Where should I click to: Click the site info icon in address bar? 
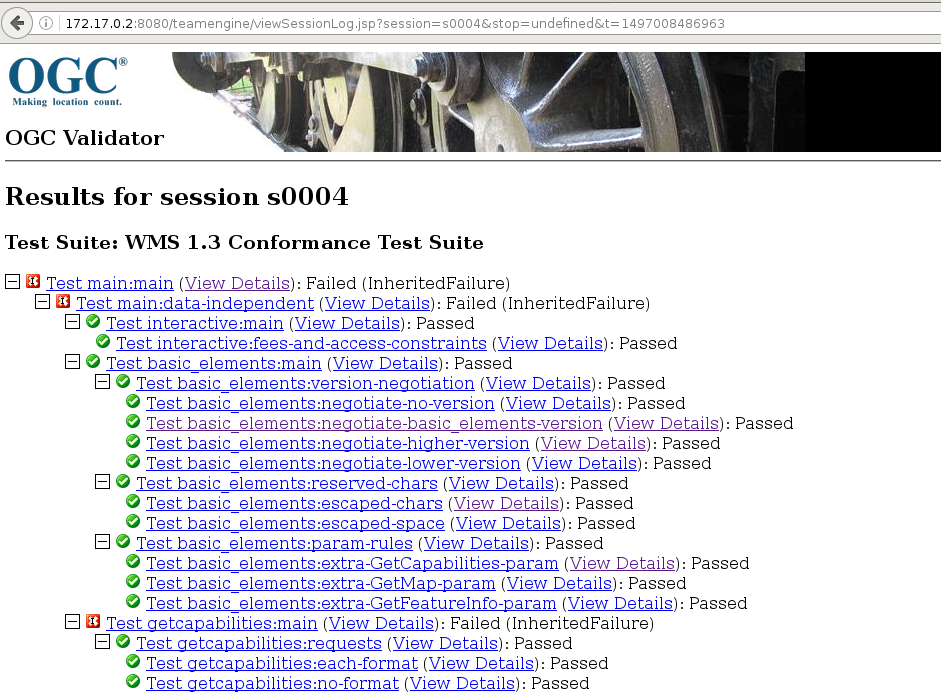pos(46,23)
